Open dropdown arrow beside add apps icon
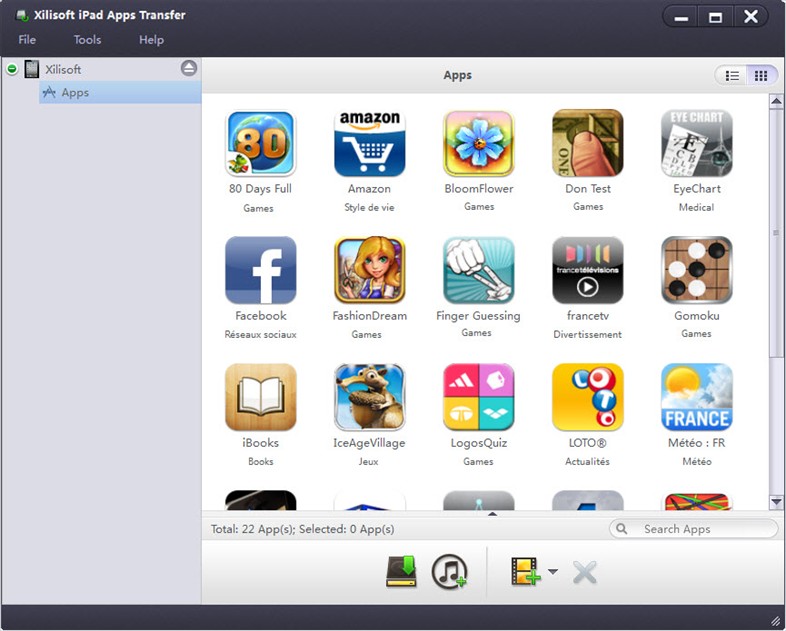This screenshot has height=631, width=786. [x=553, y=571]
